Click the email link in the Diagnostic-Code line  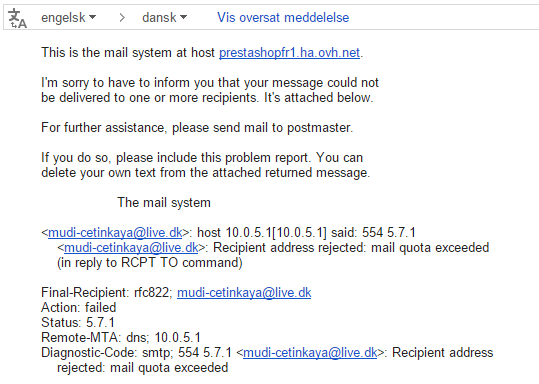pos(310,353)
